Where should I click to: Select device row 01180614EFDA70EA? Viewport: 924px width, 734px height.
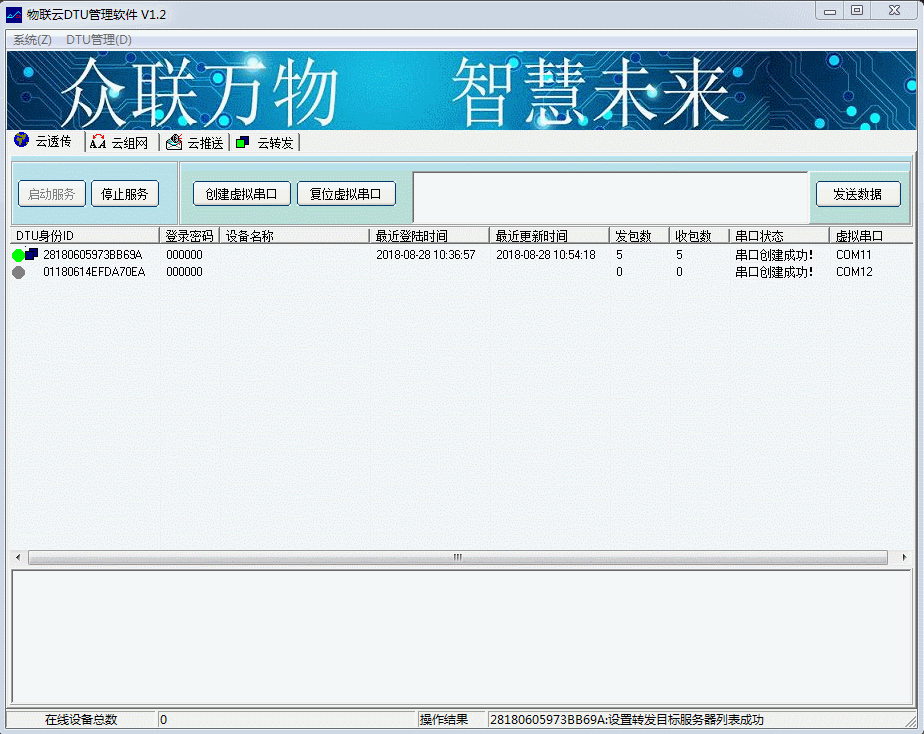point(461,272)
